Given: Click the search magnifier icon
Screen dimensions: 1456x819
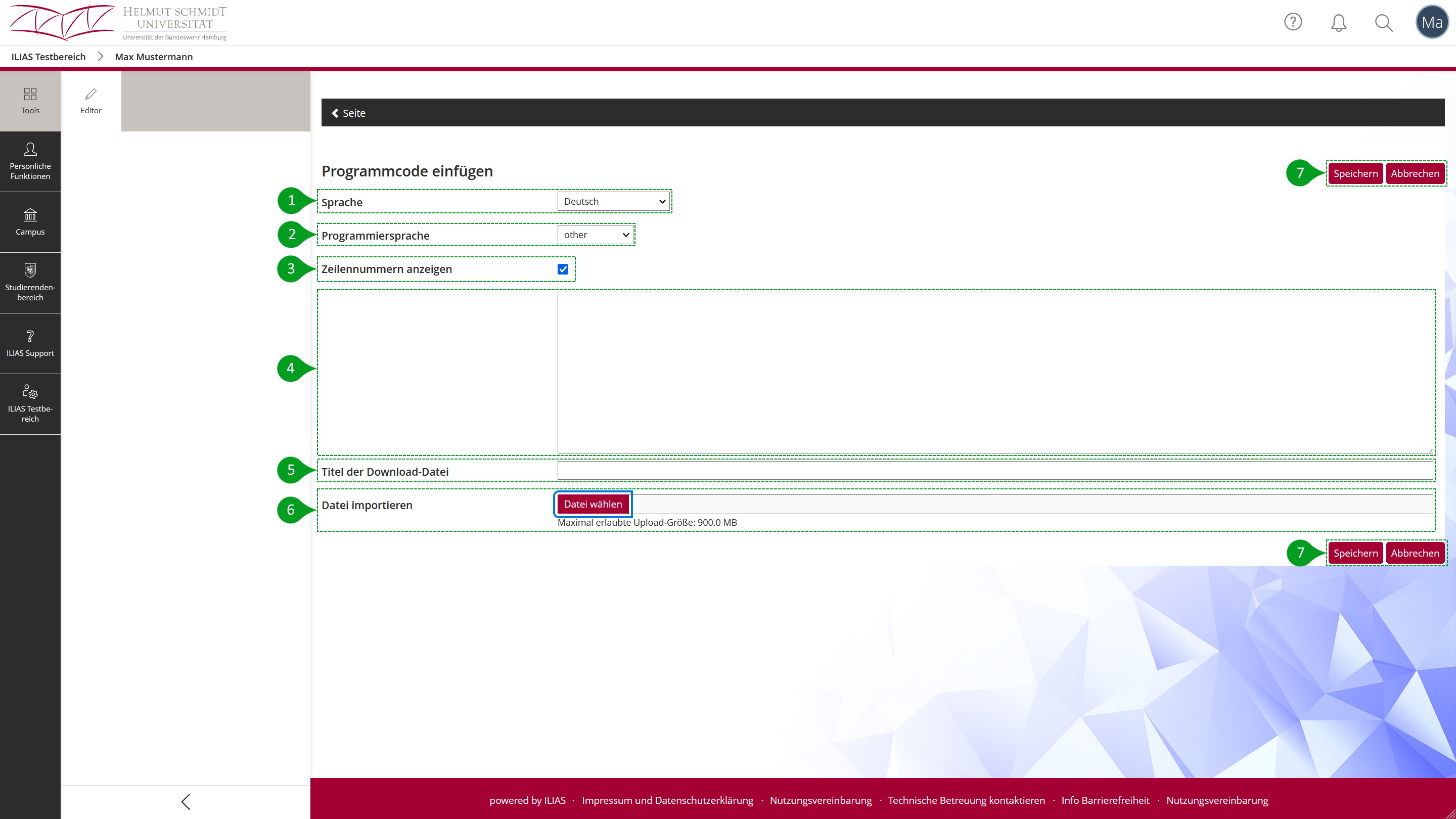Looking at the screenshot, I should pyautogui.click(x=1384, y=23).
